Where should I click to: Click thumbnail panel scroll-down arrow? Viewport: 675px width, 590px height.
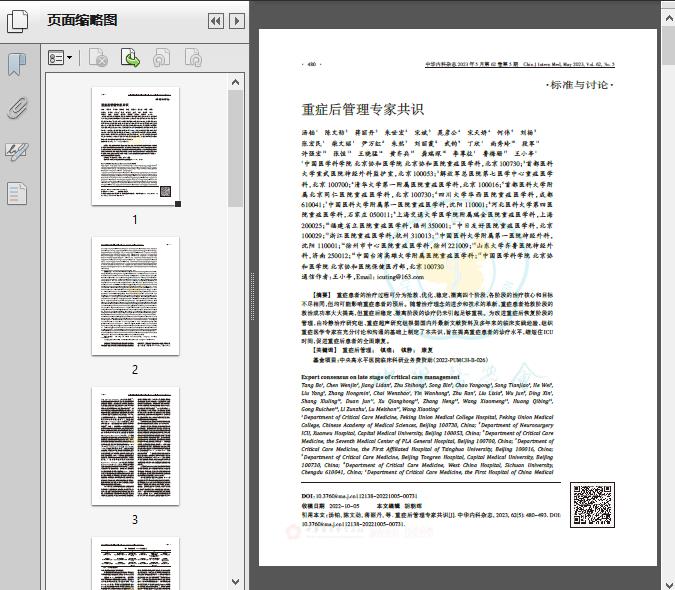pos(235,582)
